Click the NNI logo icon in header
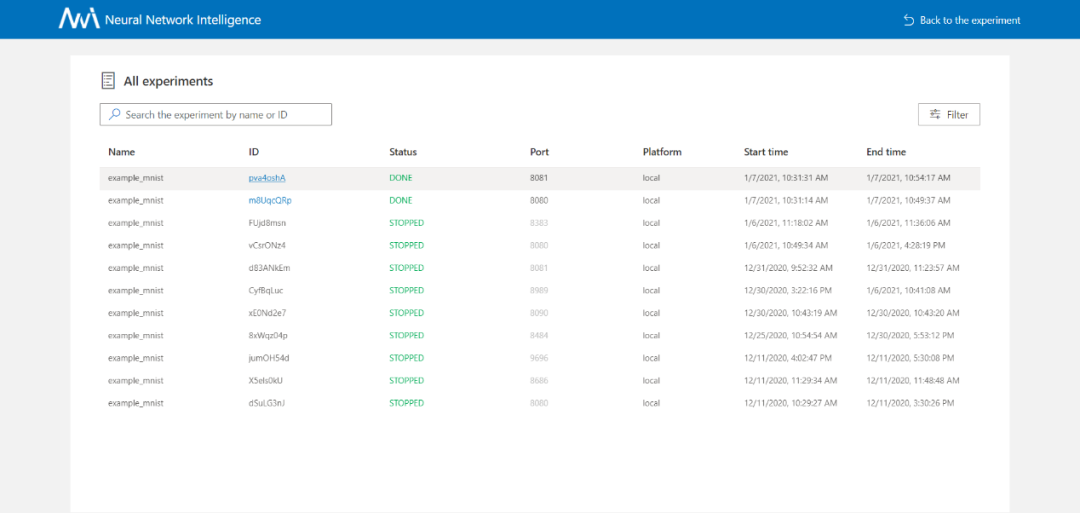1080x513 pixels. tap(79, 19)
